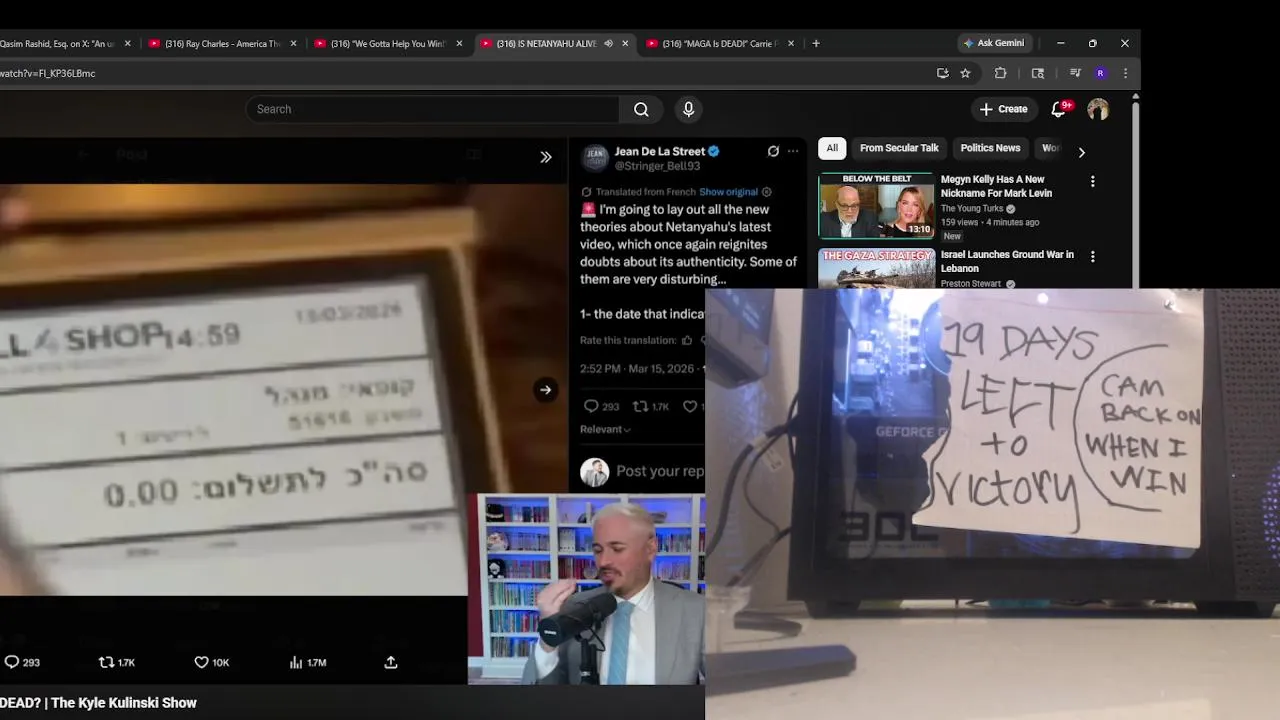Mute the IS NETANYAHU ALIVE tab audio
The image size is (1280, 720).
[608, 43]
